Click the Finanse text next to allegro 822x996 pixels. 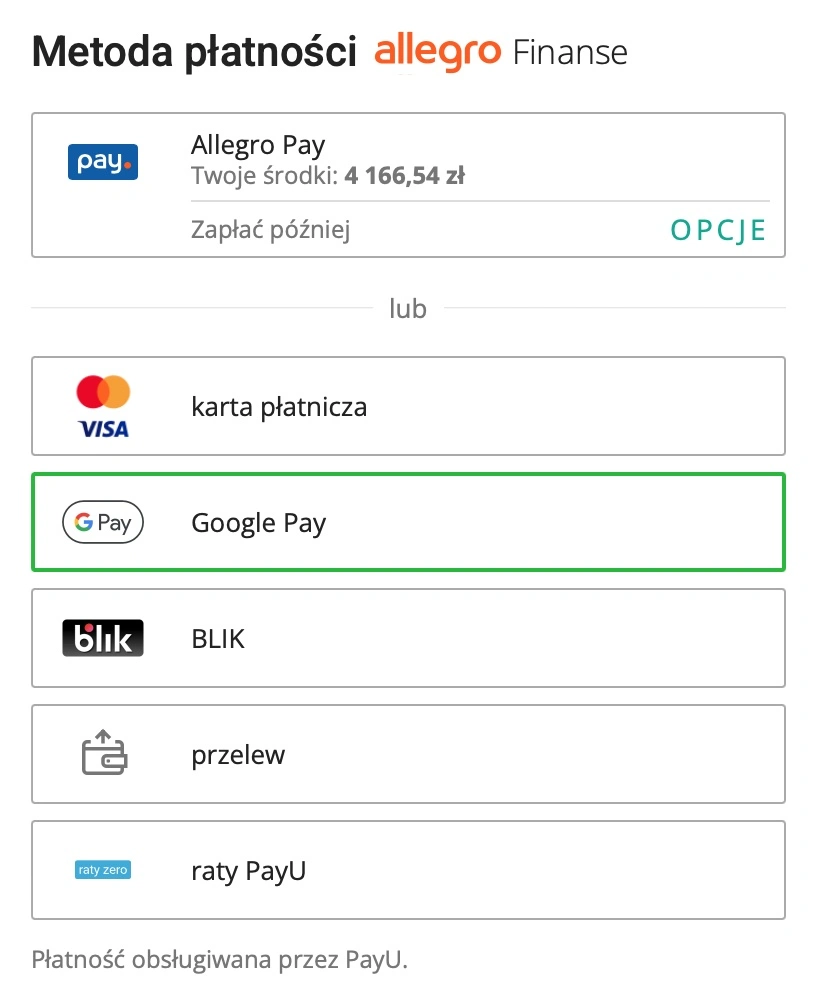click(570, 53)
